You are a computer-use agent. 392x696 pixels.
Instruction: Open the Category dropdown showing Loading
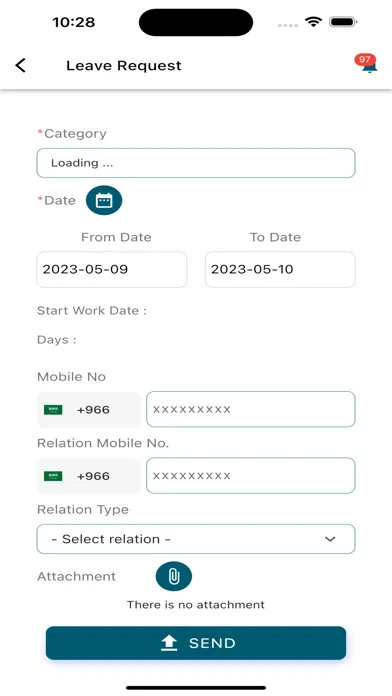(x=196, y=163)
